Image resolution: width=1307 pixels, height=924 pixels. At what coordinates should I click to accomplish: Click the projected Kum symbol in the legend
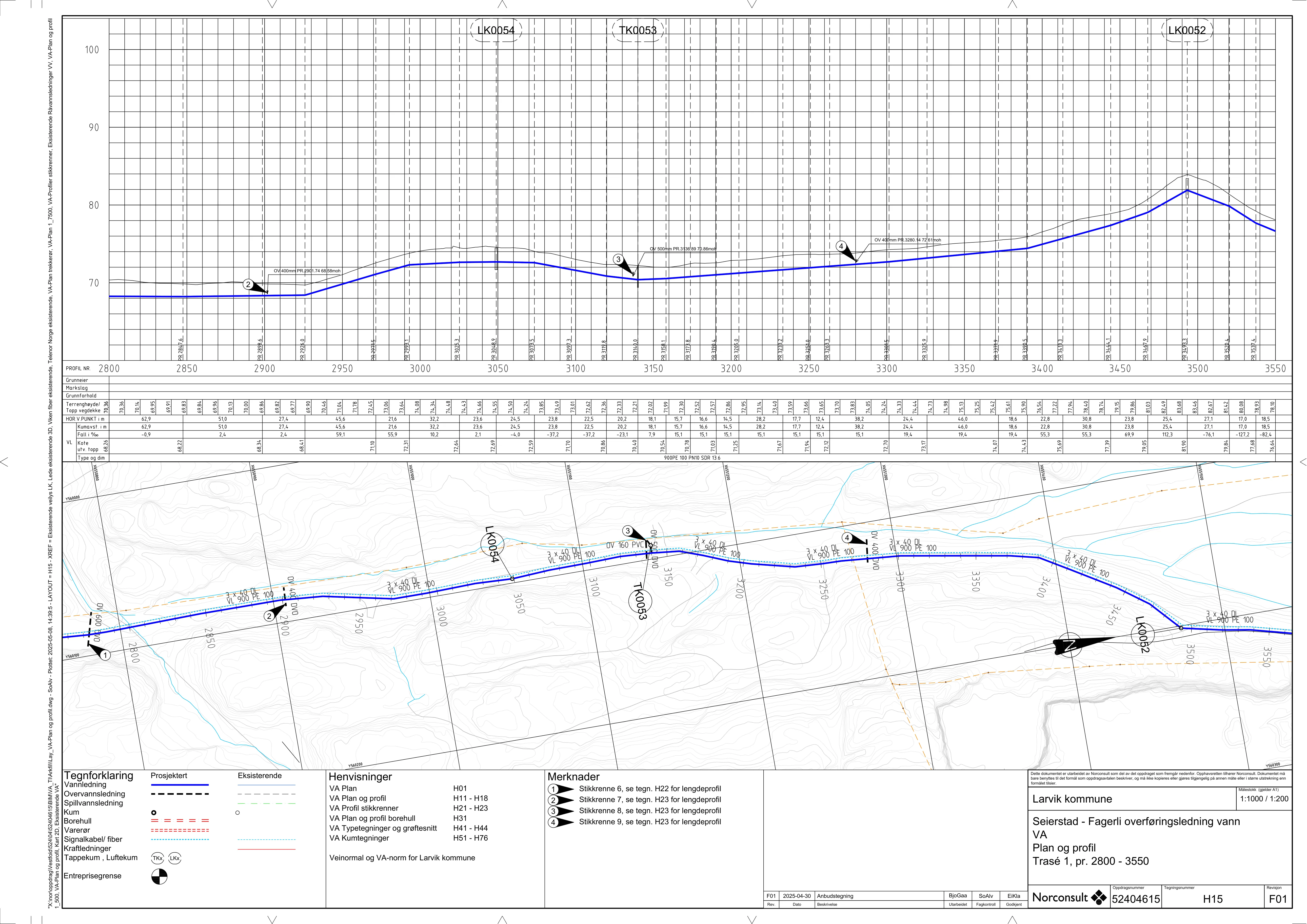click(154, 812)
